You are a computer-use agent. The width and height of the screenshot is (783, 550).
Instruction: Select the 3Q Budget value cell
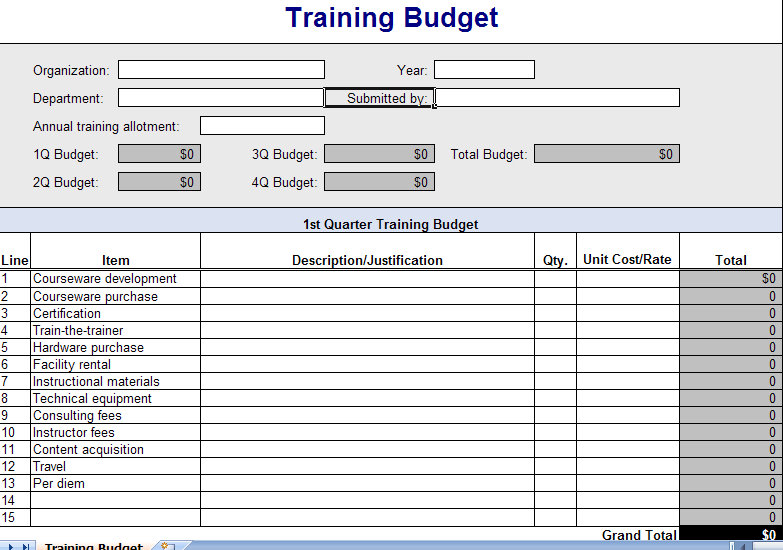(380, 154)
